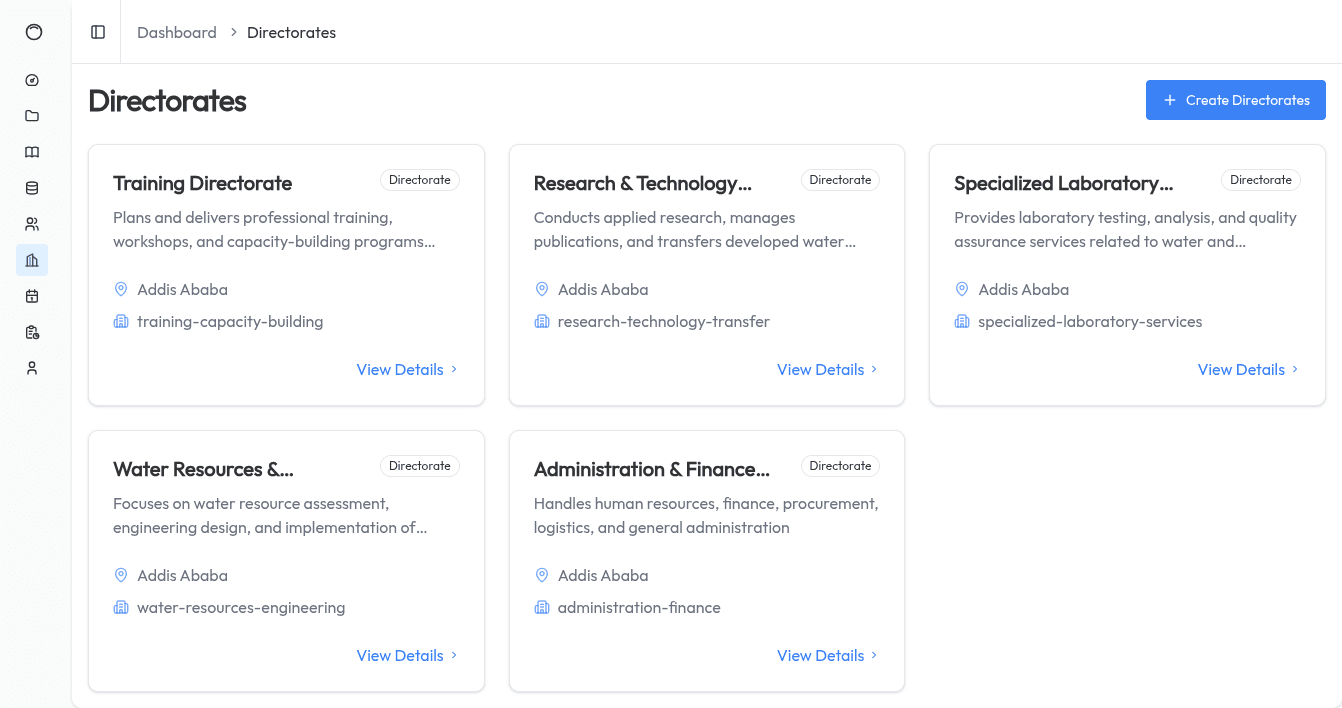Select Directorates in the breadcrumb trail

[x=291, y=32]
